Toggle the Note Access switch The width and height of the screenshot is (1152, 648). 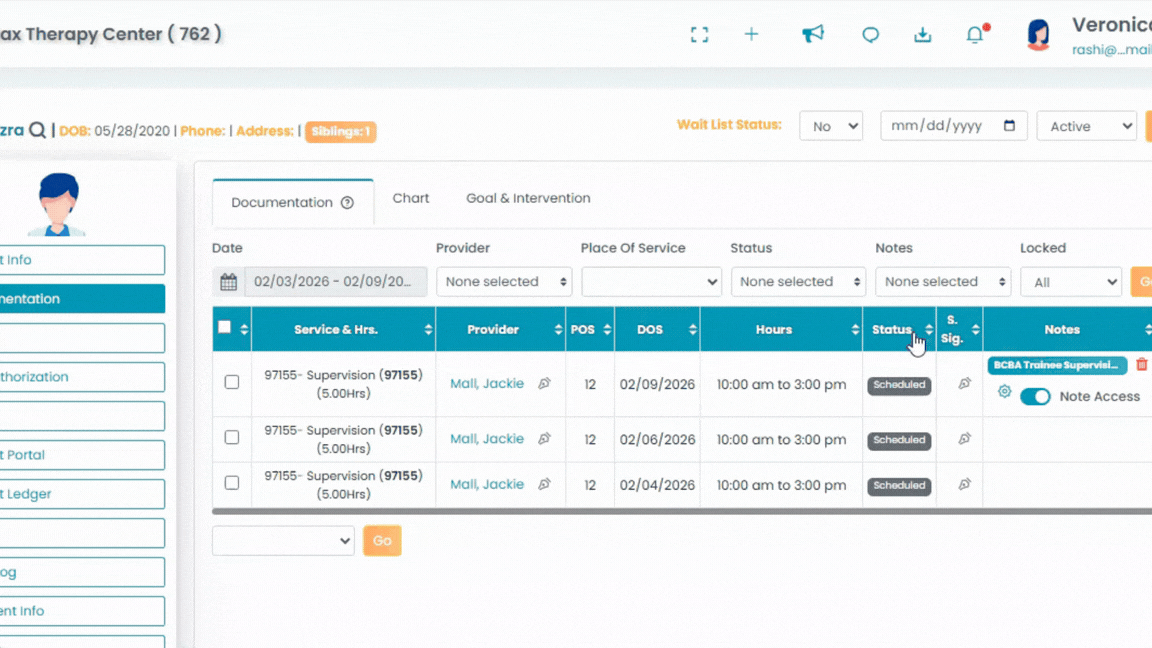(x=1035, y=397)
